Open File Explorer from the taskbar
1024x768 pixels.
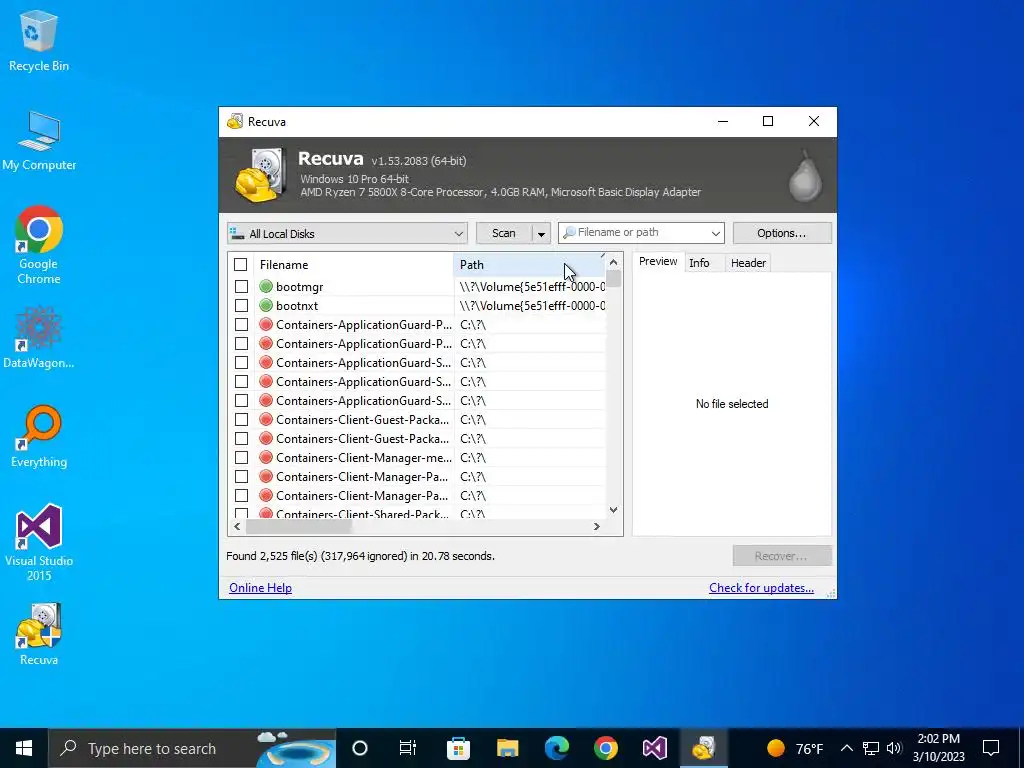click(507, 748)
